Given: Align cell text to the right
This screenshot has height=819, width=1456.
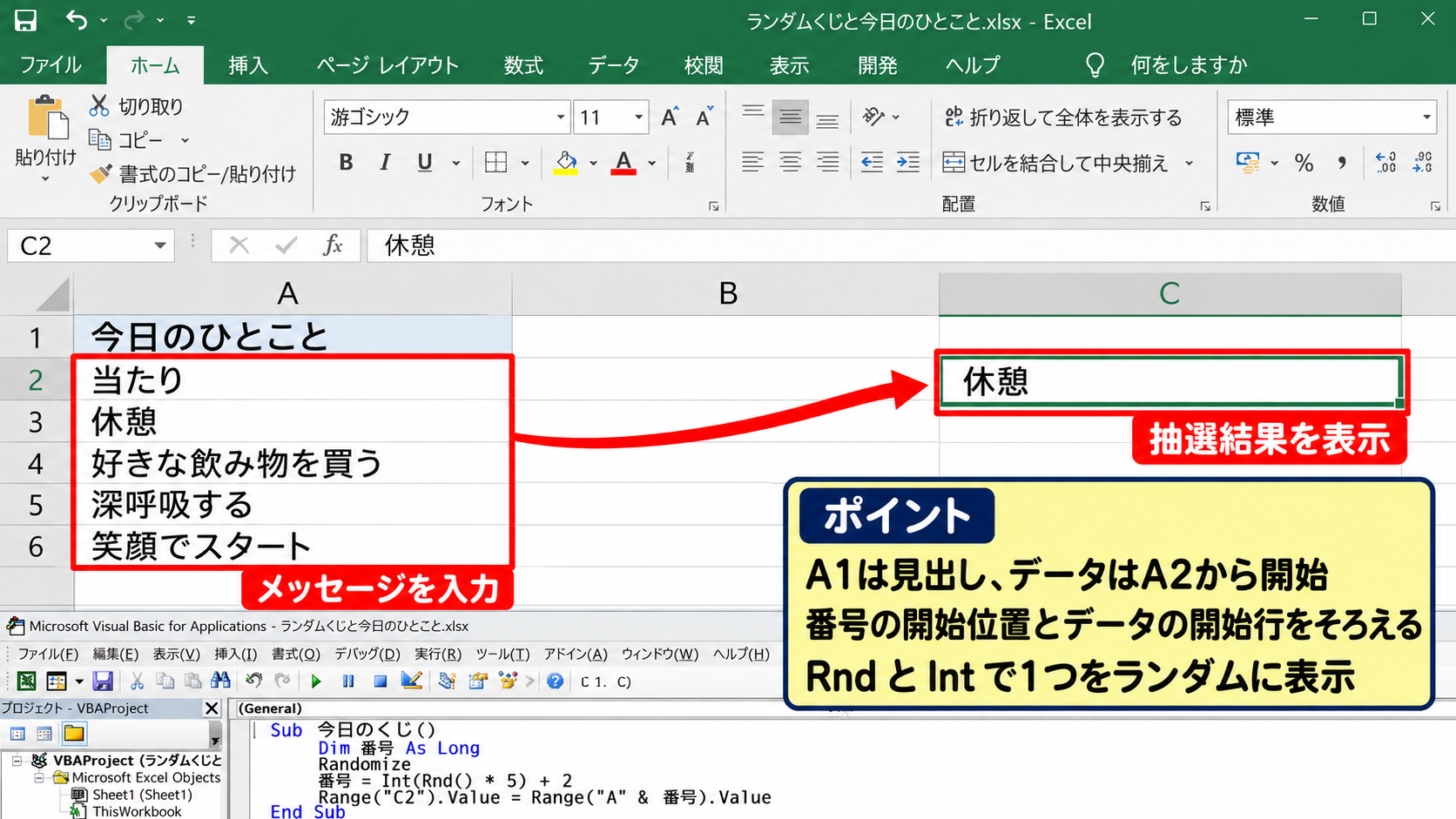Looking at the screenshot, I should pos(827,163).
